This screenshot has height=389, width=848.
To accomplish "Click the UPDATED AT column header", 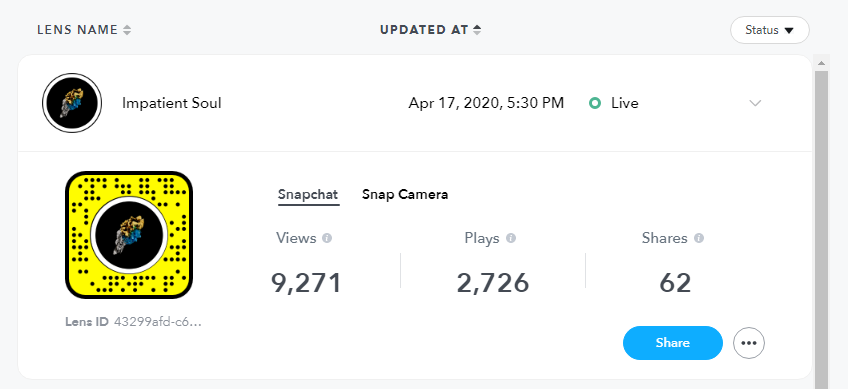I will click(424, 30).
